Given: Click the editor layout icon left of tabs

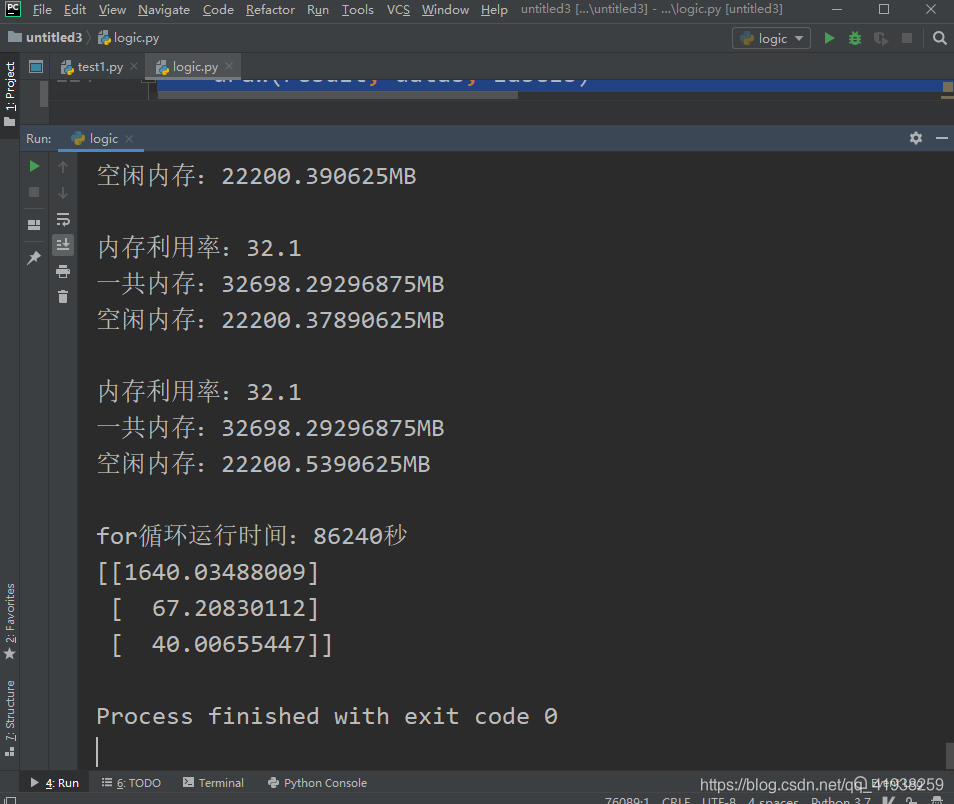Looking at the screenshot, I should 36,66.
